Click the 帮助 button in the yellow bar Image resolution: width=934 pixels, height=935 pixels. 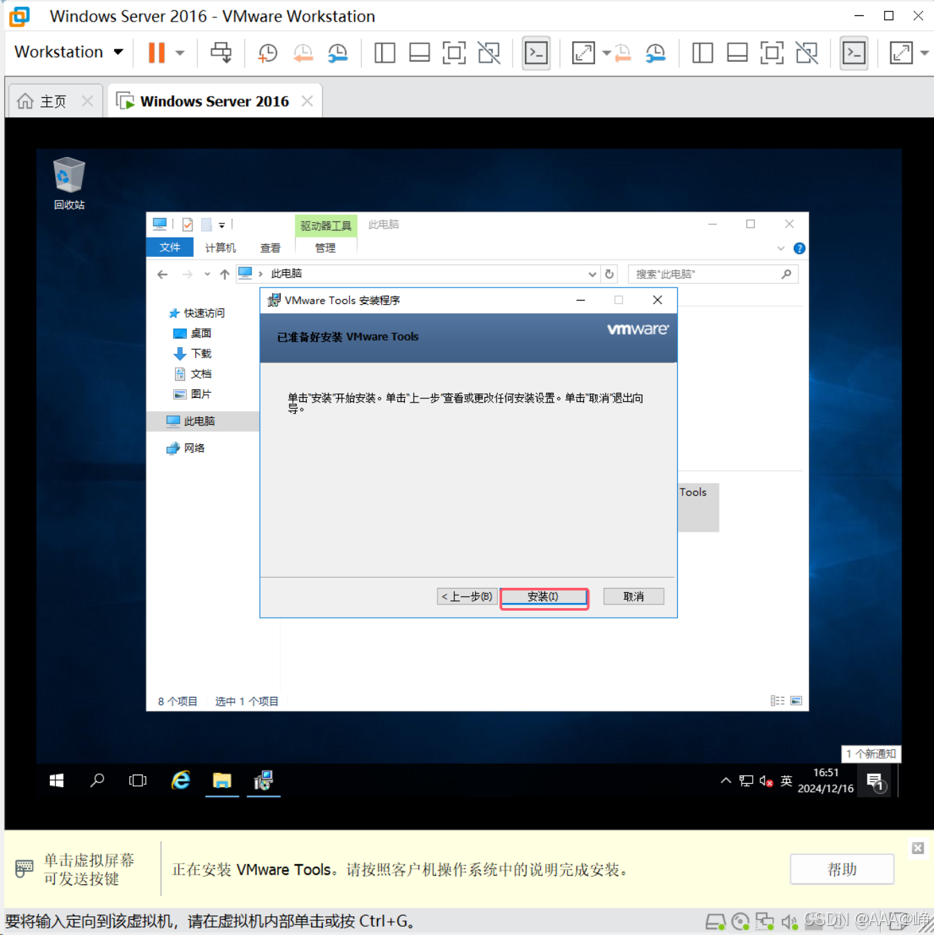(x=842, y=869)
